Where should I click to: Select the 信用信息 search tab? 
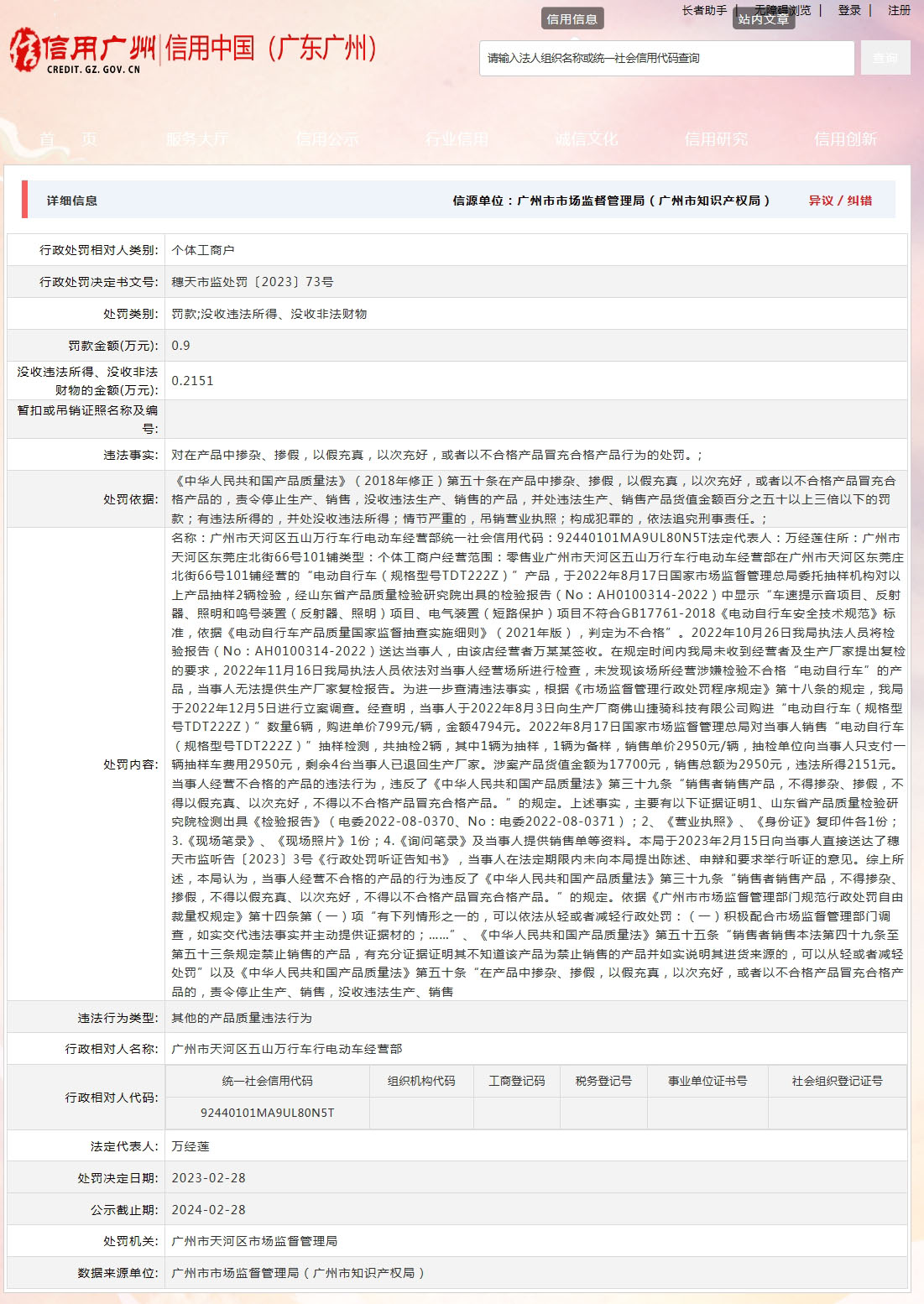point(572,19)
